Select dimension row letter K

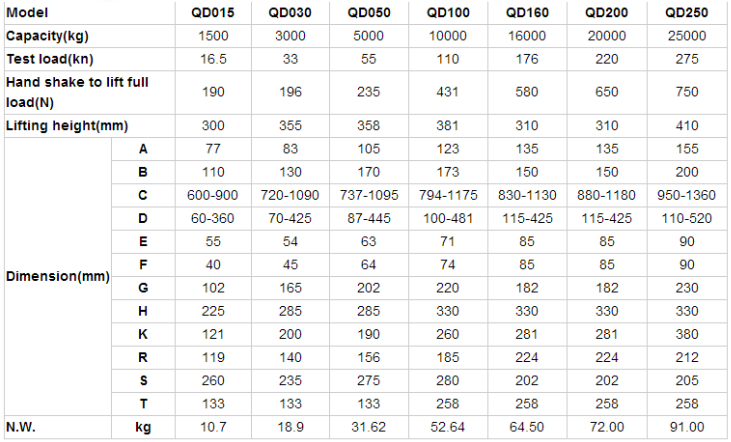(x=143, y=334)
